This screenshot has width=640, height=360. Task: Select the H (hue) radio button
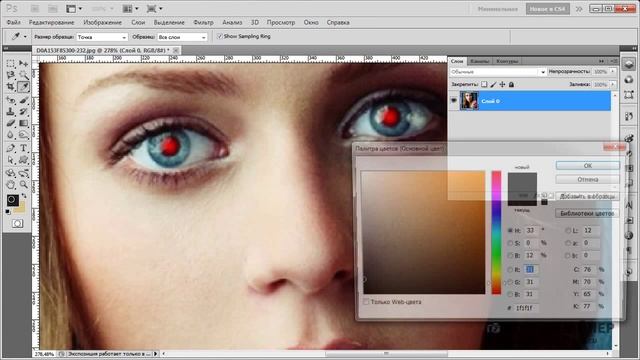(510, 230)
